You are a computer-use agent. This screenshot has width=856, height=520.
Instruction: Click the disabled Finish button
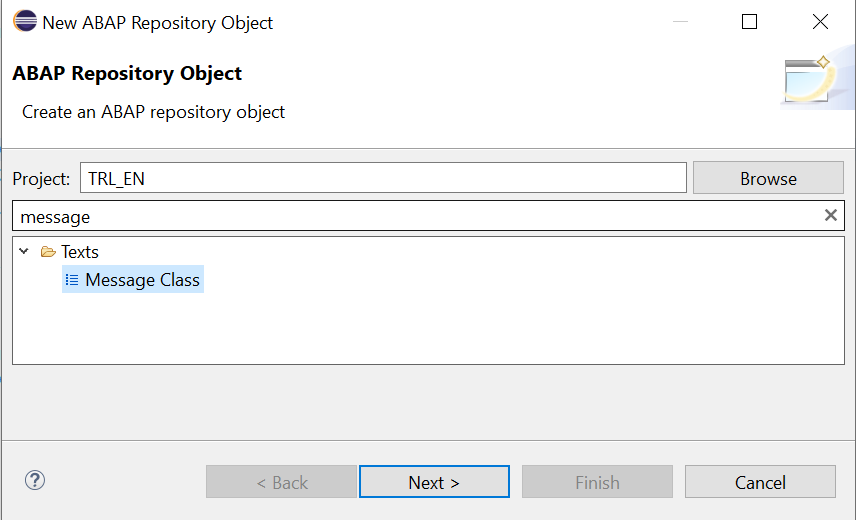click(597, 482)
